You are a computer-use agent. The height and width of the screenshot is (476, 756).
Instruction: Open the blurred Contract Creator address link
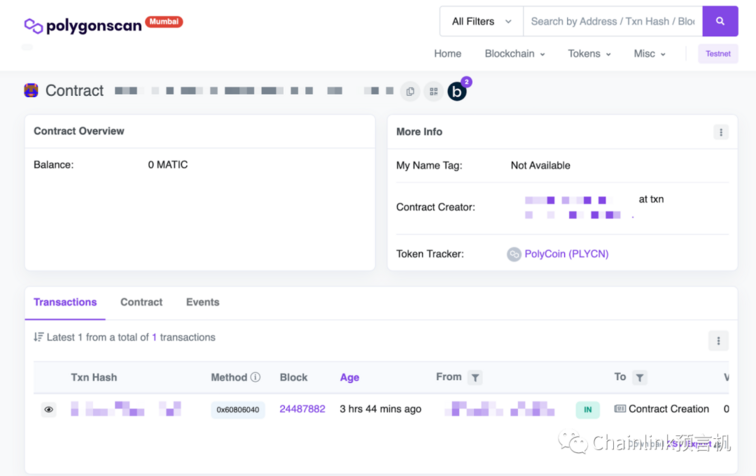[569, 200]
